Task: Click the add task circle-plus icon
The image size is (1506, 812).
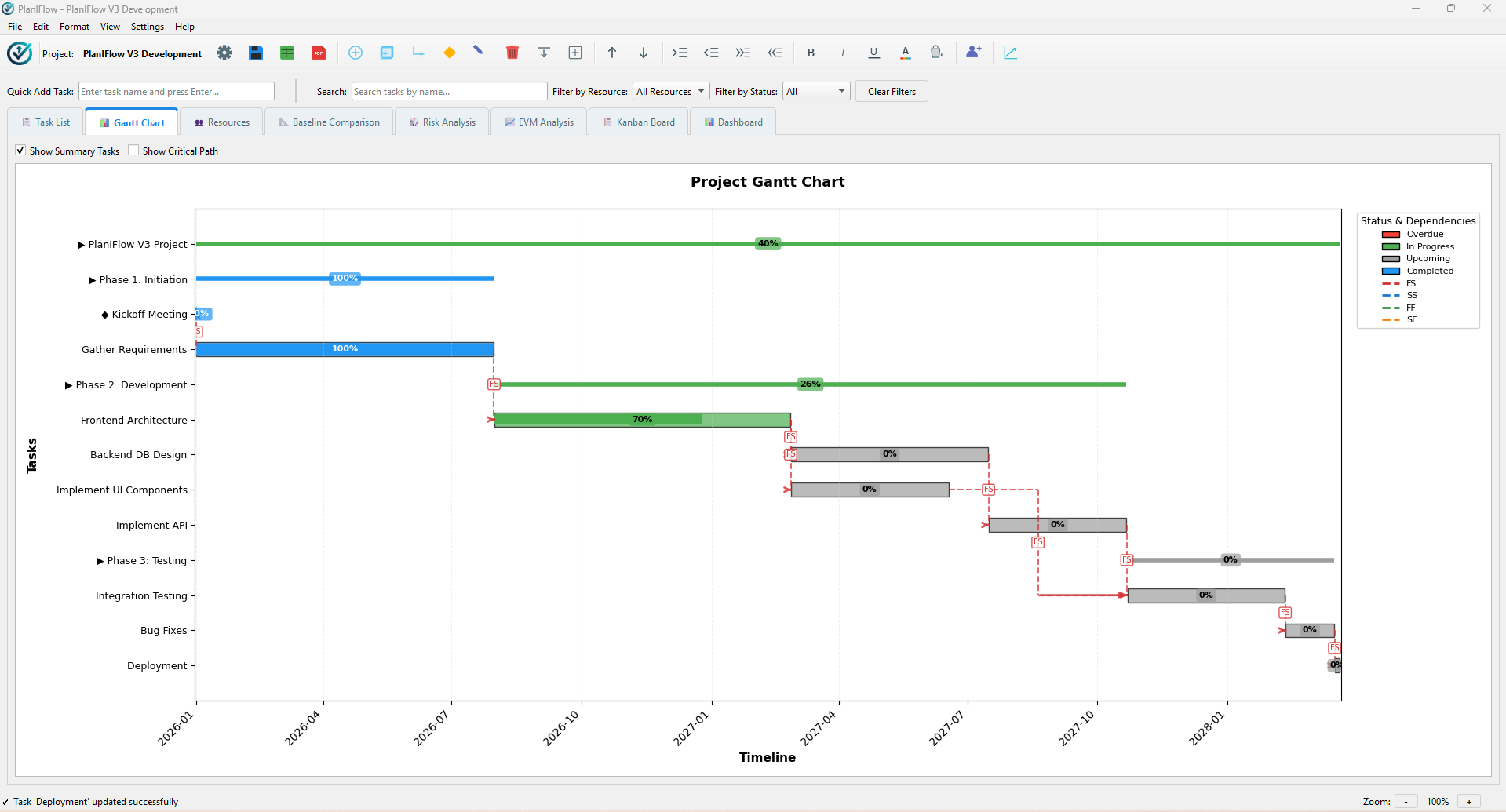Action: [x=356, y=53]
